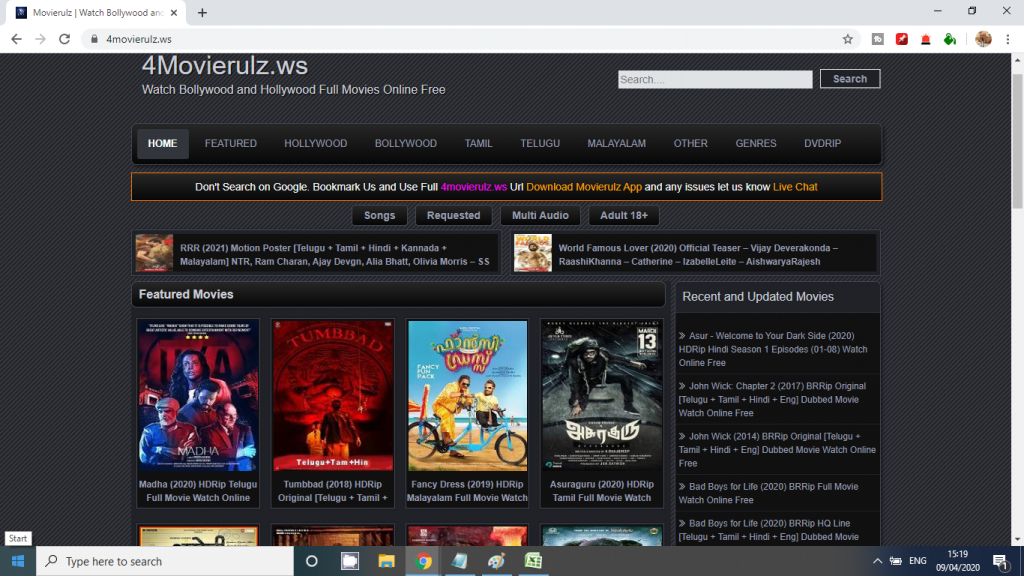
Task: Open the HOLLYWOOD menu item
Action: coord(315,144)
